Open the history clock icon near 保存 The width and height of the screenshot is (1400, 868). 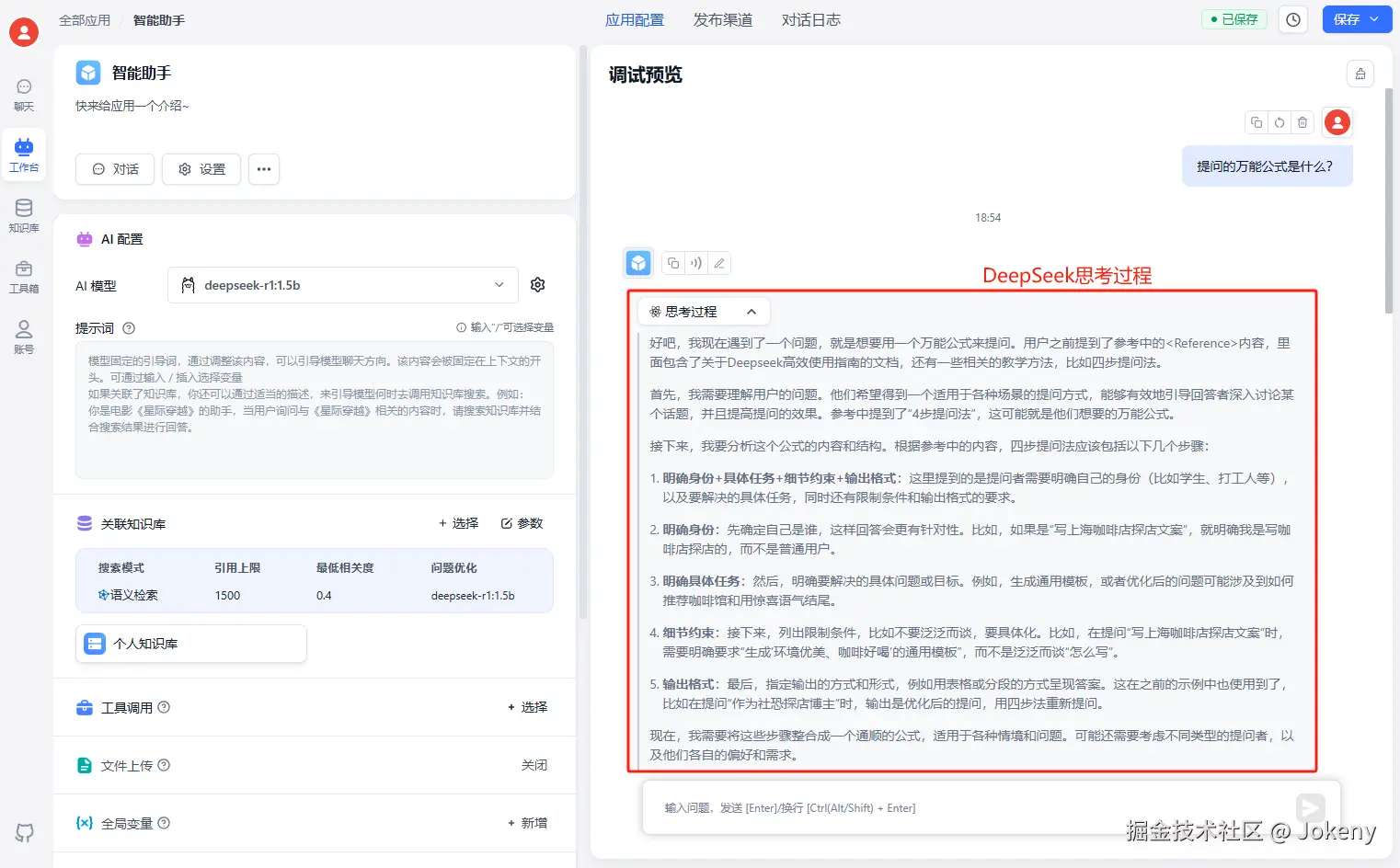tap(1293, 19)
